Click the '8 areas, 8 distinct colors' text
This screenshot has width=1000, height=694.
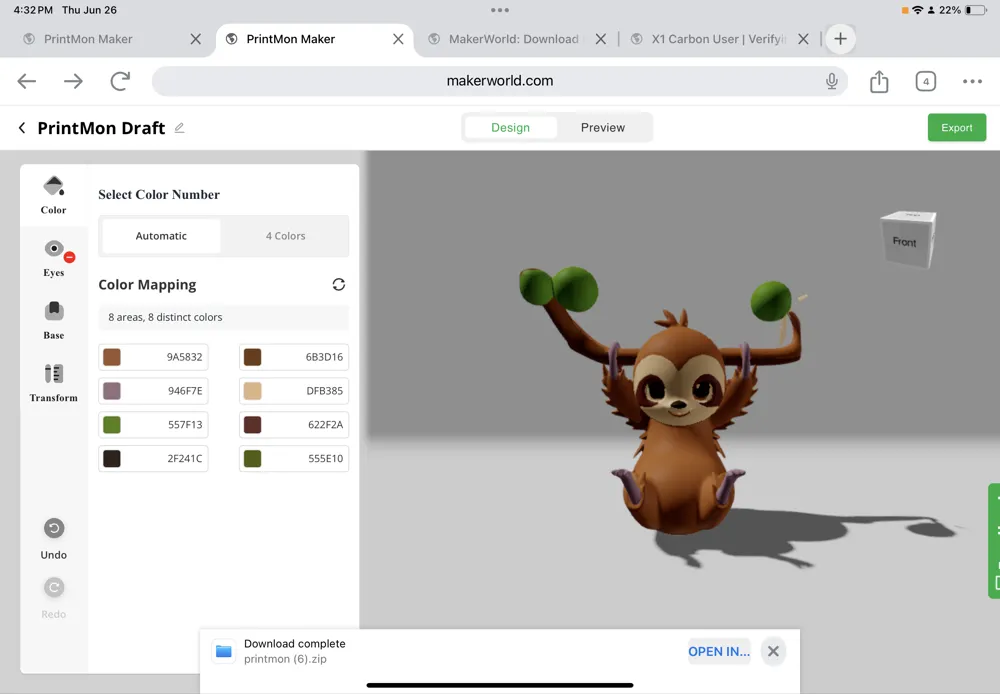point(165,317)
